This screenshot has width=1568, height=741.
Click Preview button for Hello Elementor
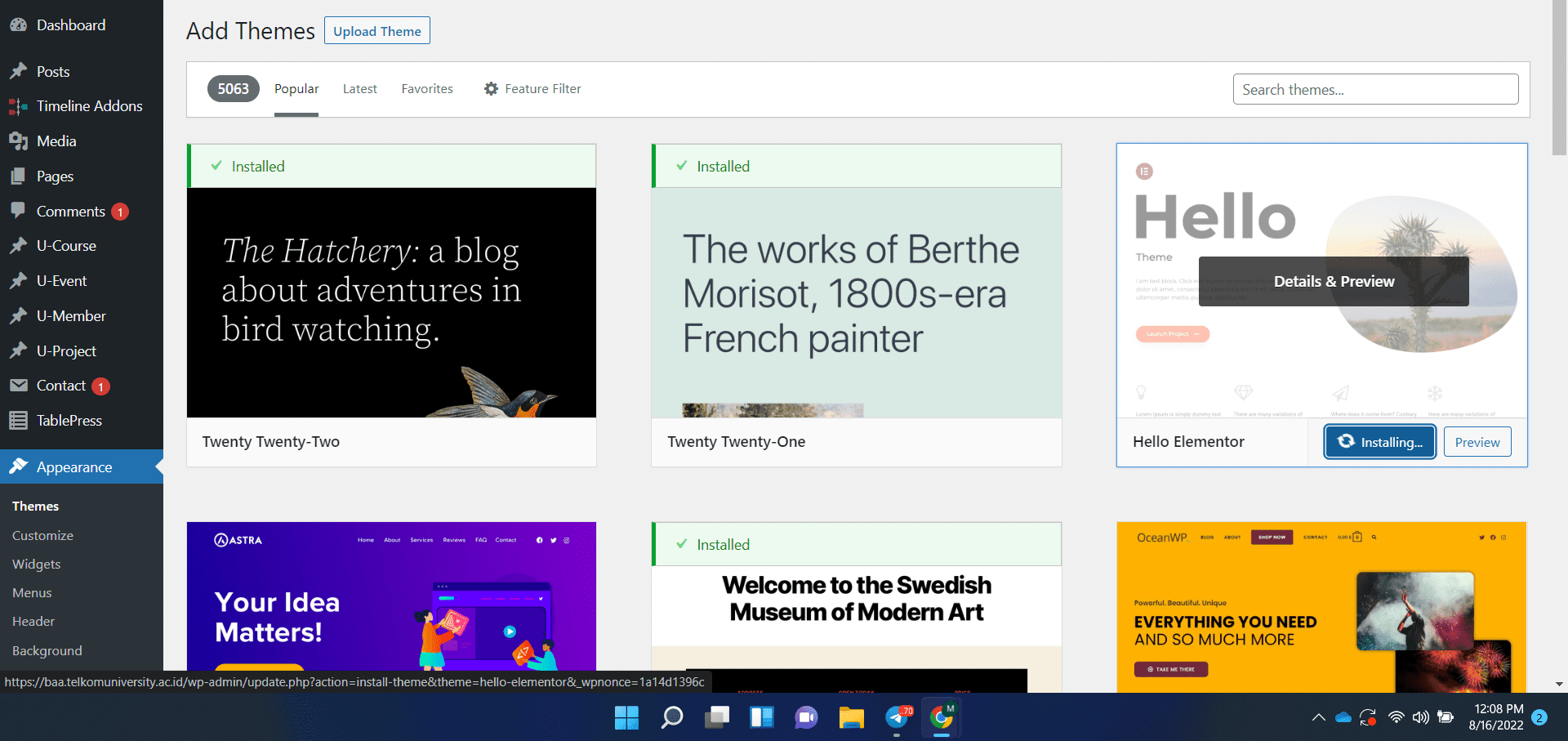coord(1477,442)
